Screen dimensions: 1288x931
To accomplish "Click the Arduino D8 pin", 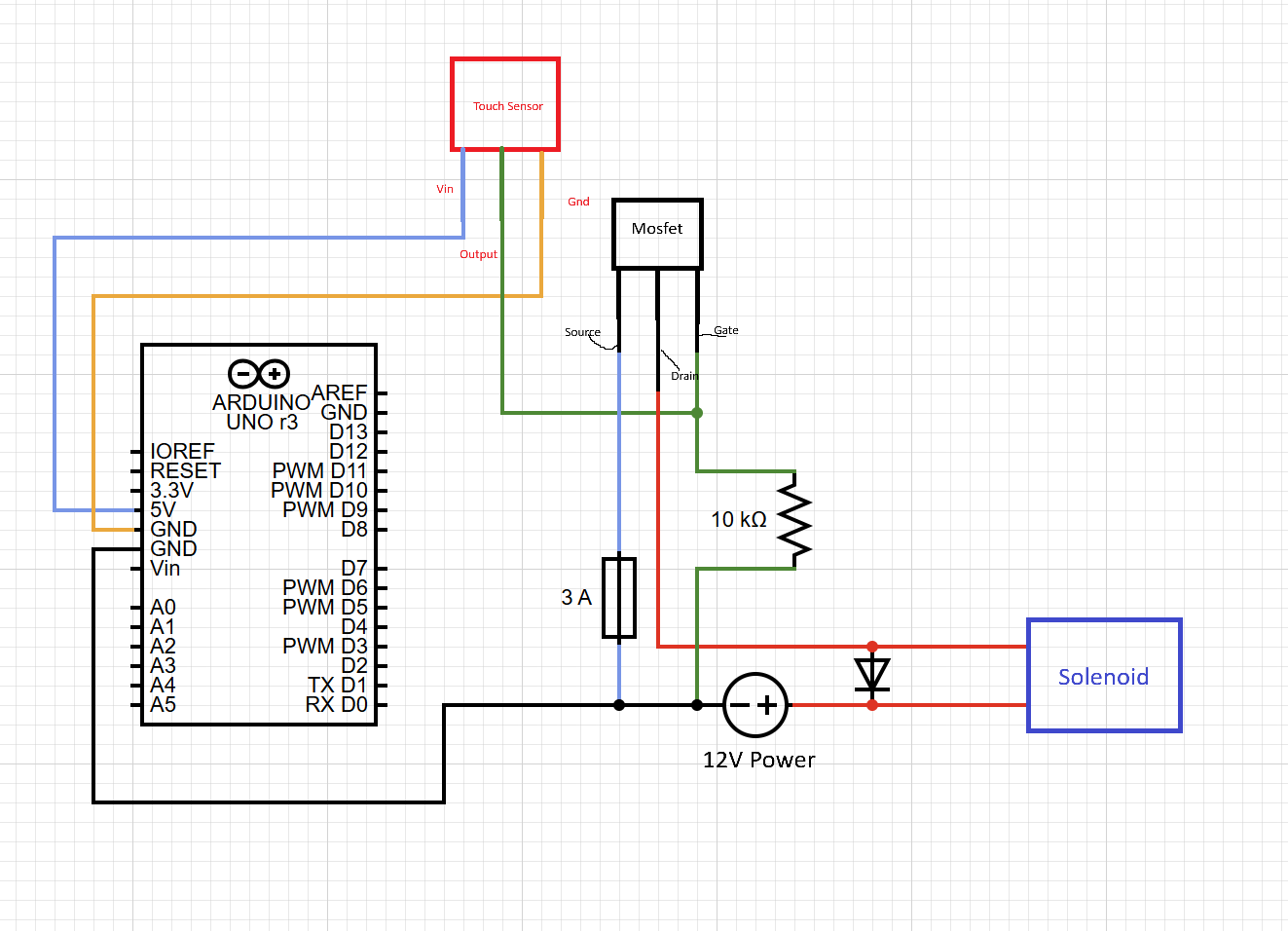I will tap(354, 529).
